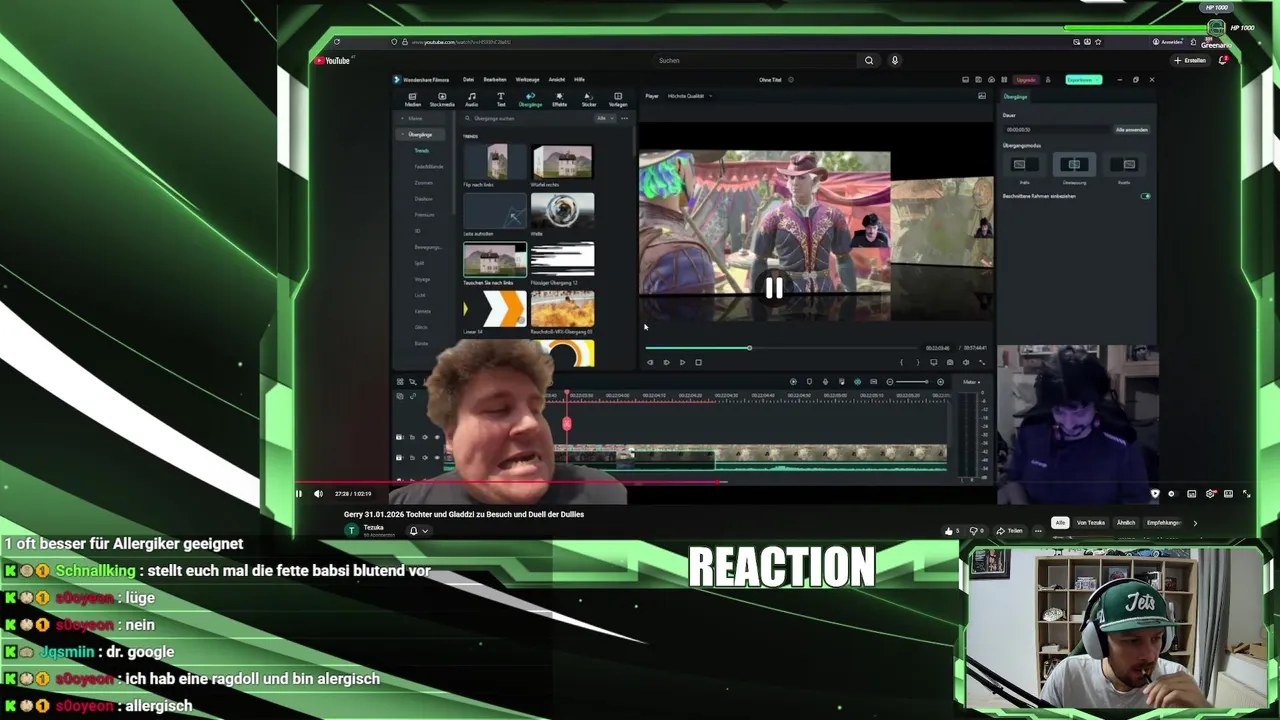Open the Stockmedia tab in Filmora
The image size is (1280, 720).
[x=442, y=99]
